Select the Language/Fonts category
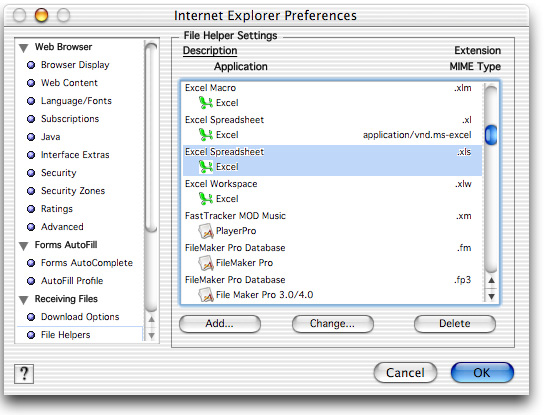This screenshot has height=415, width=549. point(76,101)
